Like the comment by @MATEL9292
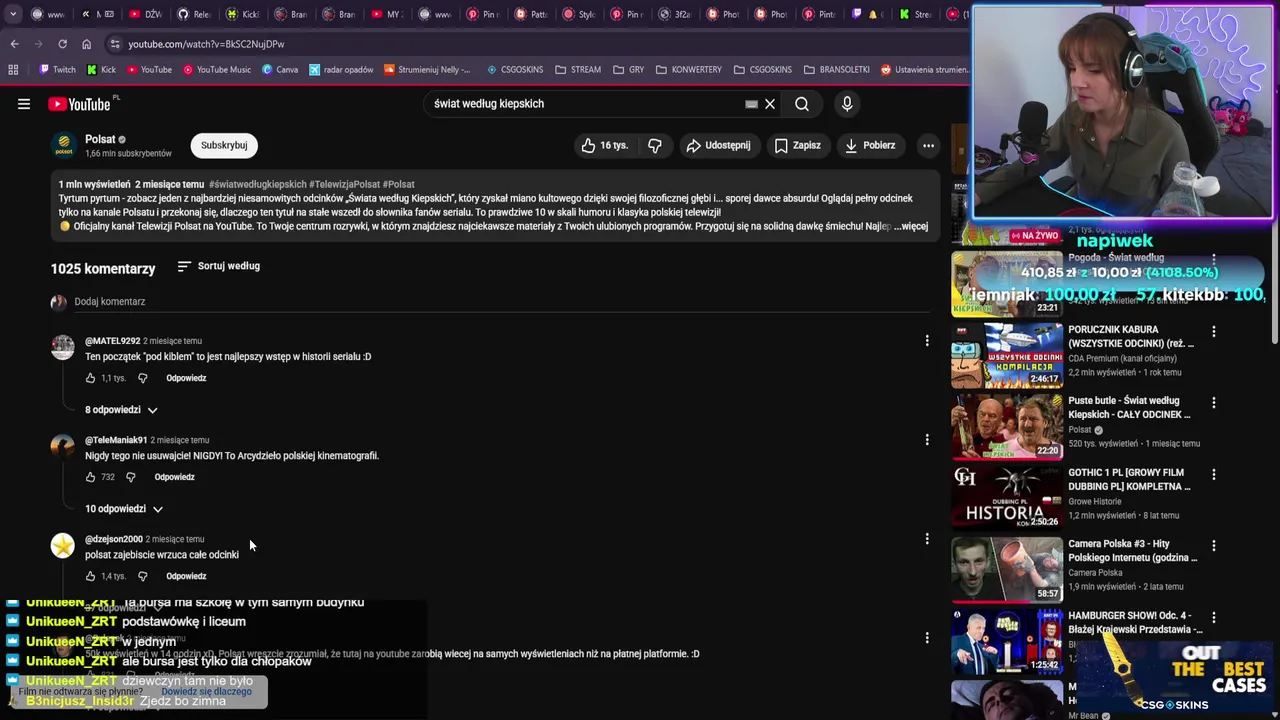This screenshot has width=1280, height=720. click(x=90, y=378)
